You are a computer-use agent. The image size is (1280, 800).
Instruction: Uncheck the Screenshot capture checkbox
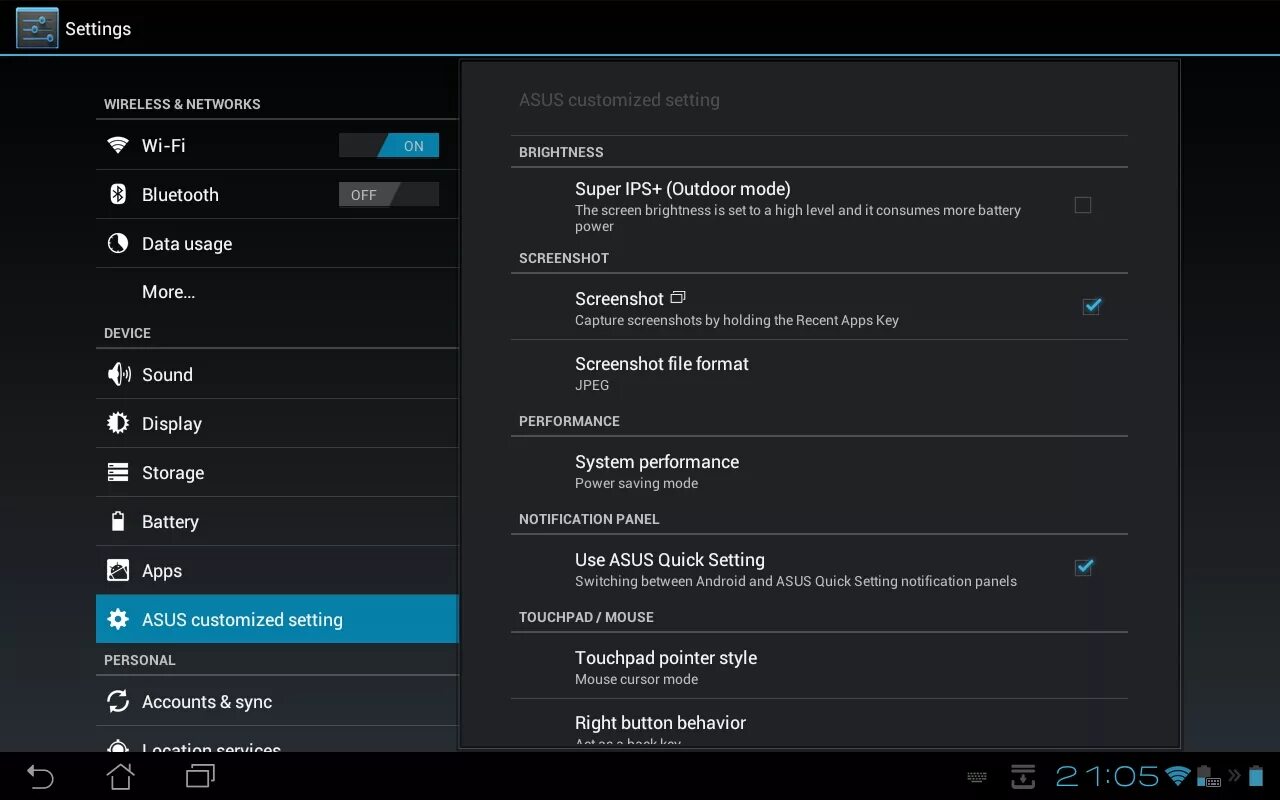[1091, 306]
